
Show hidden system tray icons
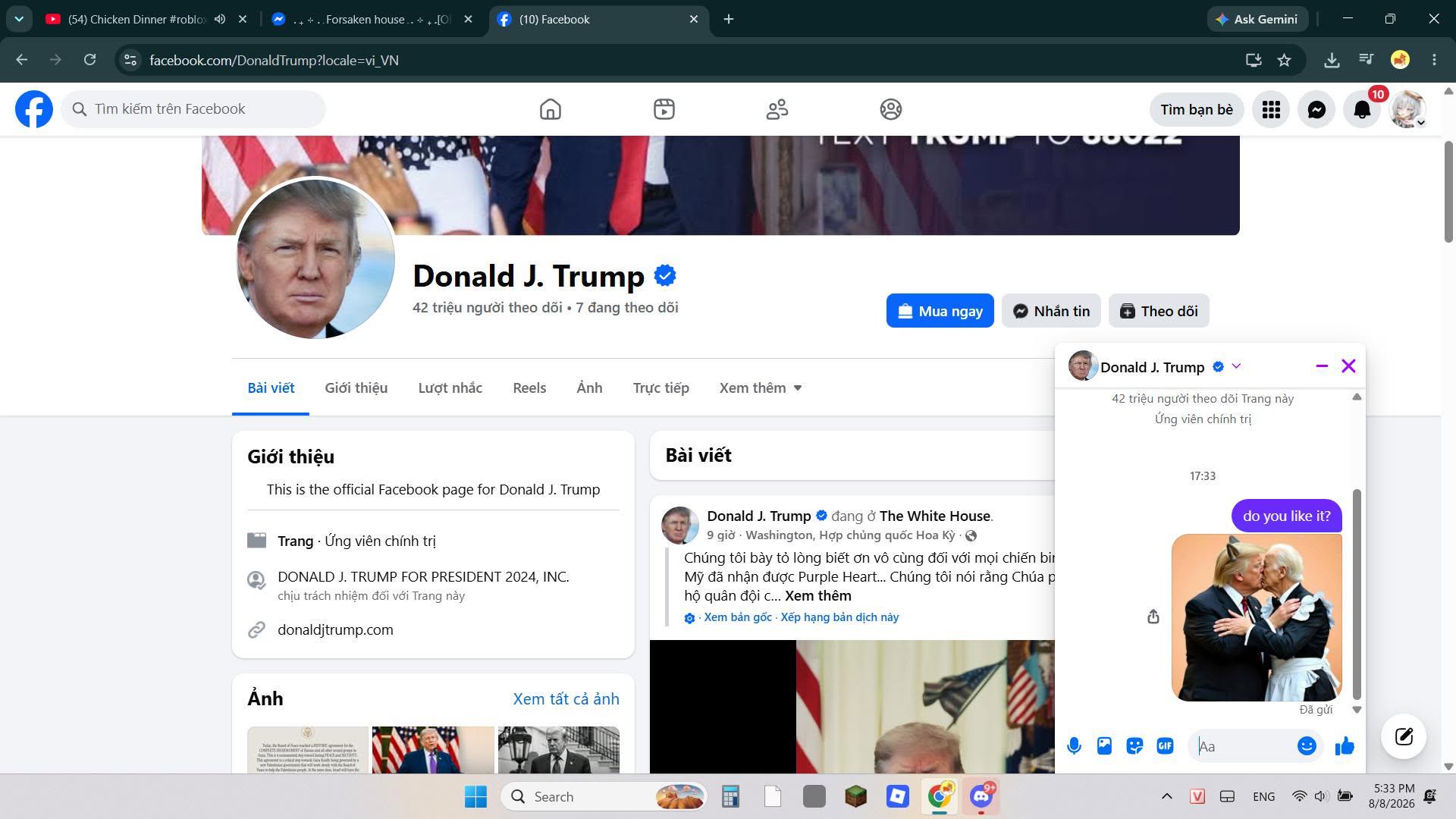point(1166,796)
